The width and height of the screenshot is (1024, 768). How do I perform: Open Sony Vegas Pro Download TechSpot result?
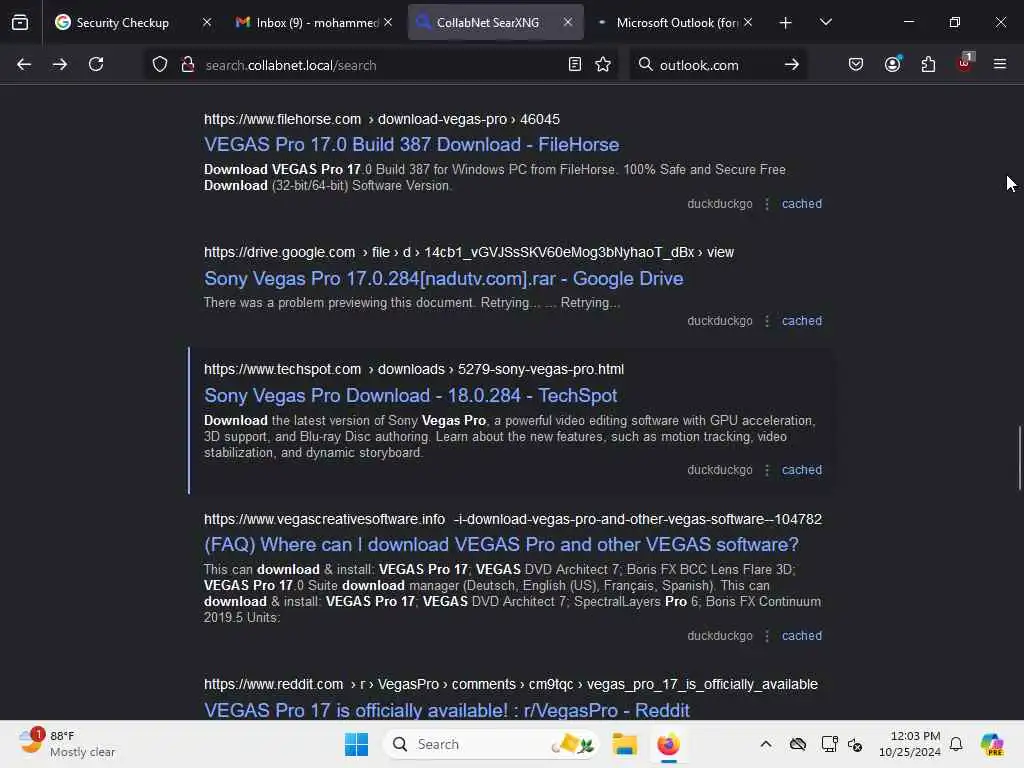point(410,395)
